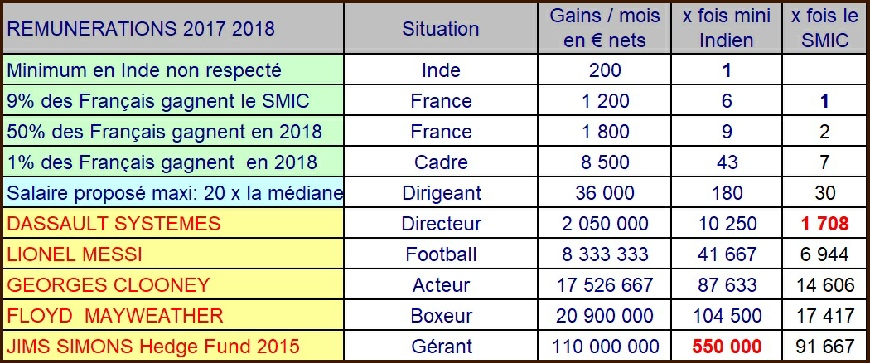Click the 17 526 667 gains cell
Screen dimensions: 870x363
tap(604, 285)
